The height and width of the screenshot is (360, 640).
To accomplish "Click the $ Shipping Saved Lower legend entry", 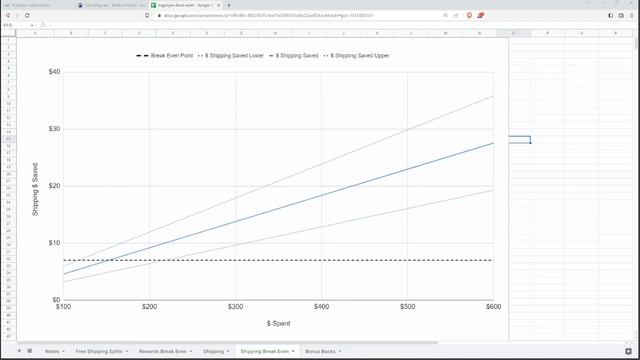I will pos(231,56).
